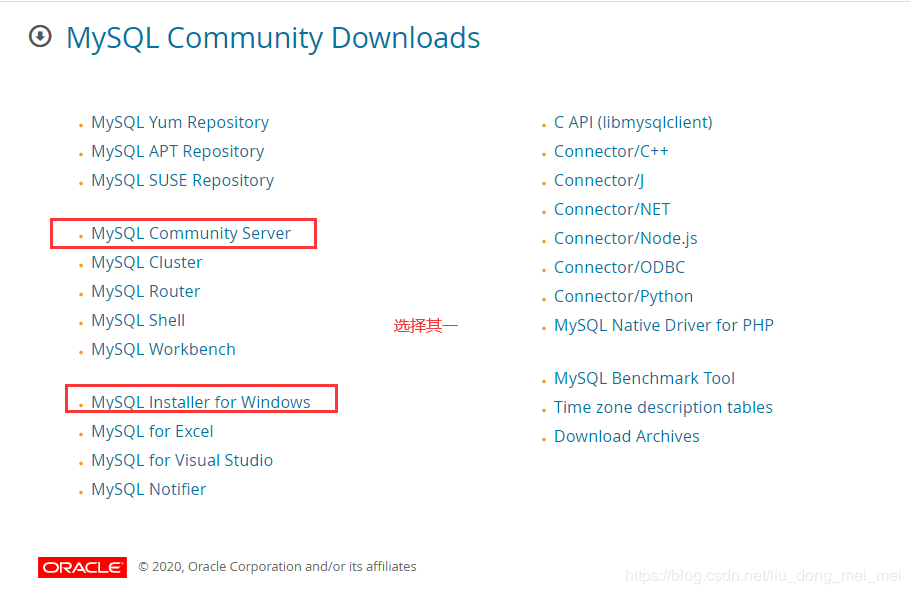The height and width of the screenshot is (594, 910).
Task: Select MySQL Native Driver for PHP
Action: [x=664, y=325]
